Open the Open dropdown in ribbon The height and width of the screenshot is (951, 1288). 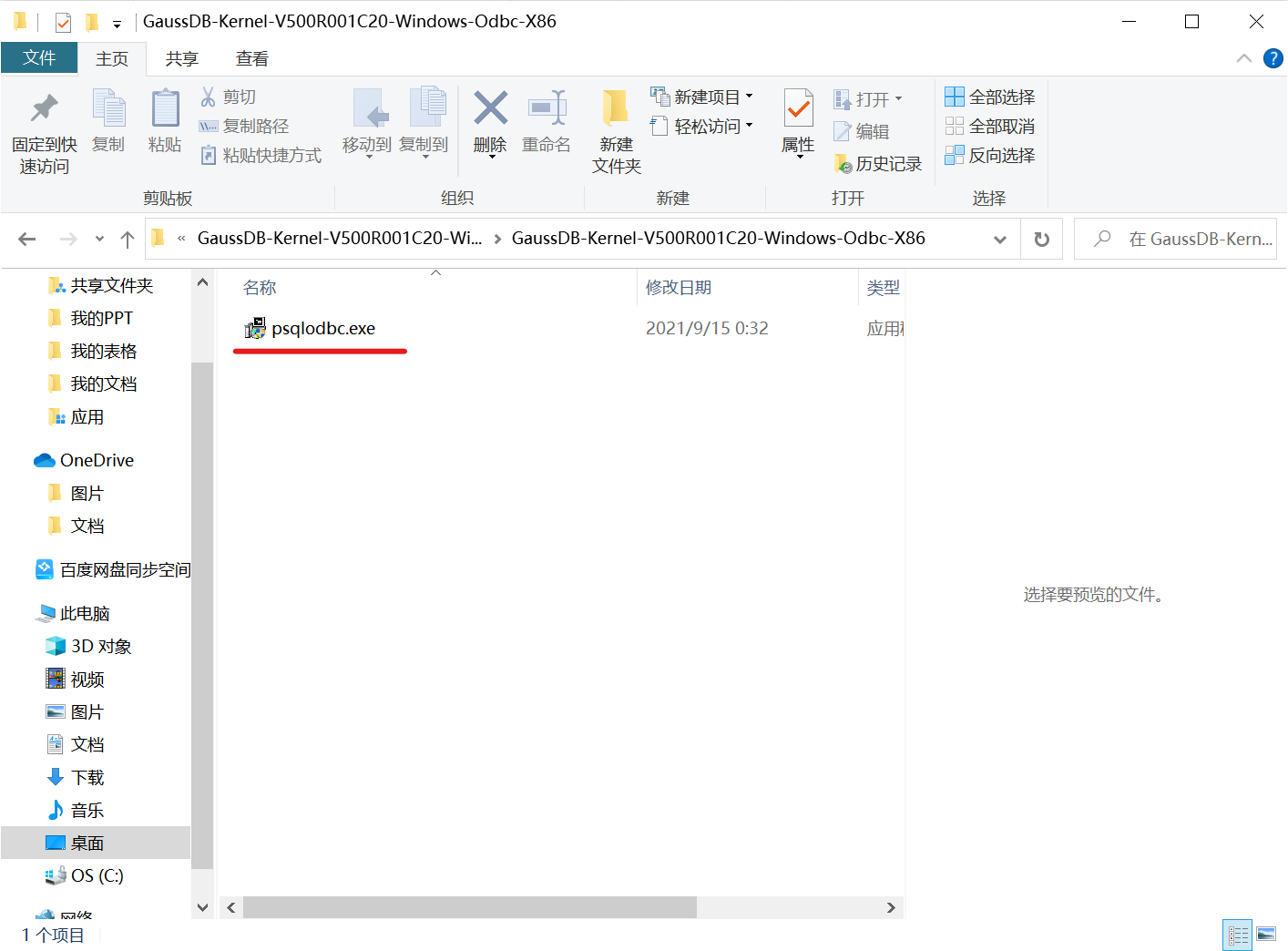tap(867, 98)
